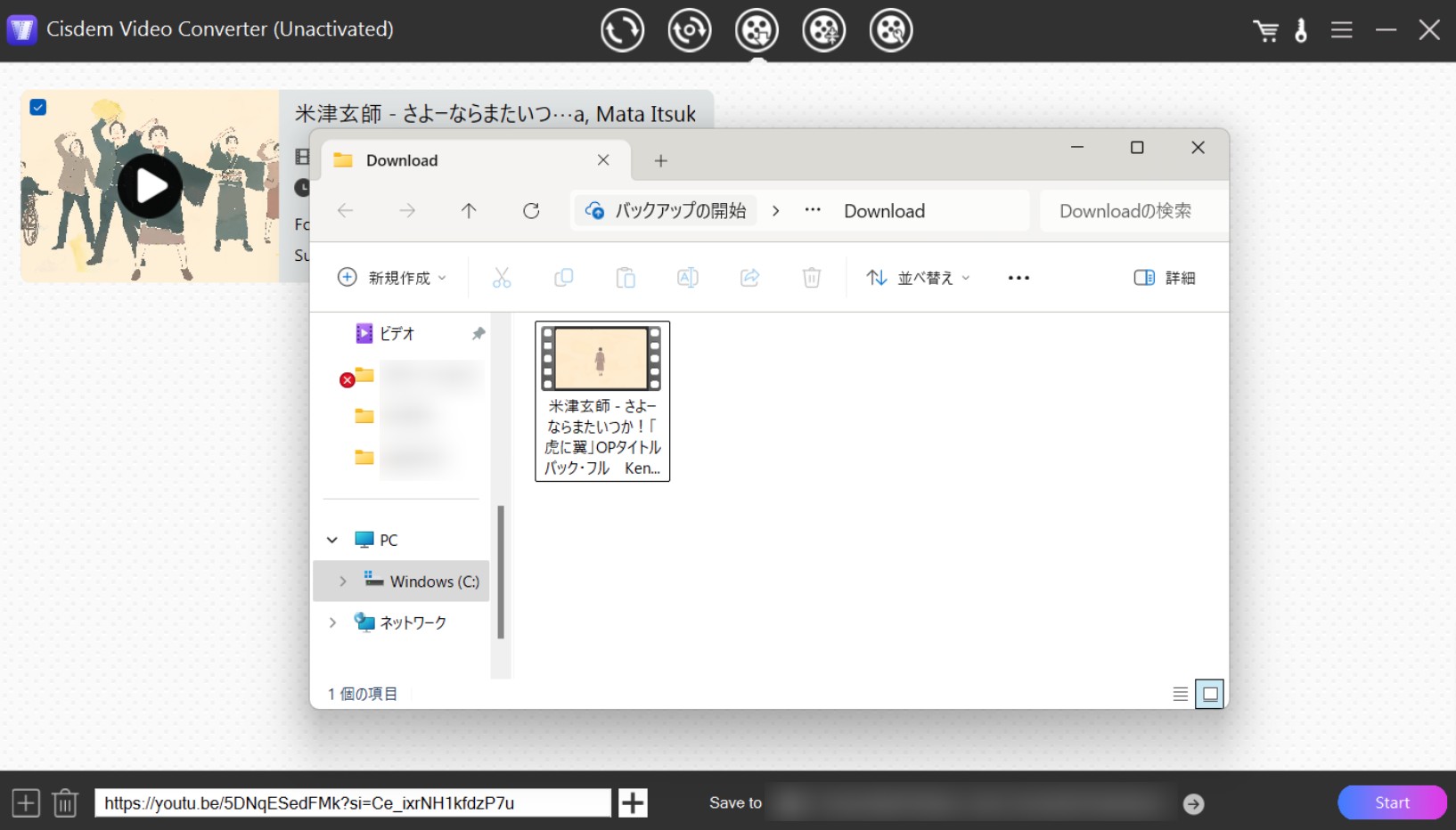1456x830 pixels.
Task: Expand the Windows (C:) drive node
Action: pyautogui.click(x=343, y=582)
